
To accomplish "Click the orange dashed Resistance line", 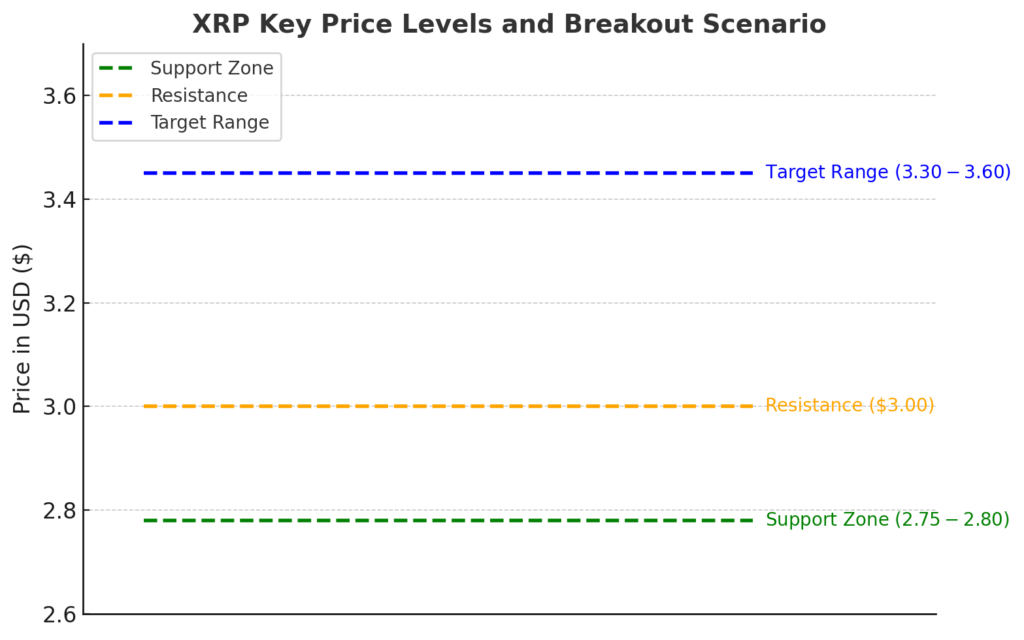I will point(448,406).
